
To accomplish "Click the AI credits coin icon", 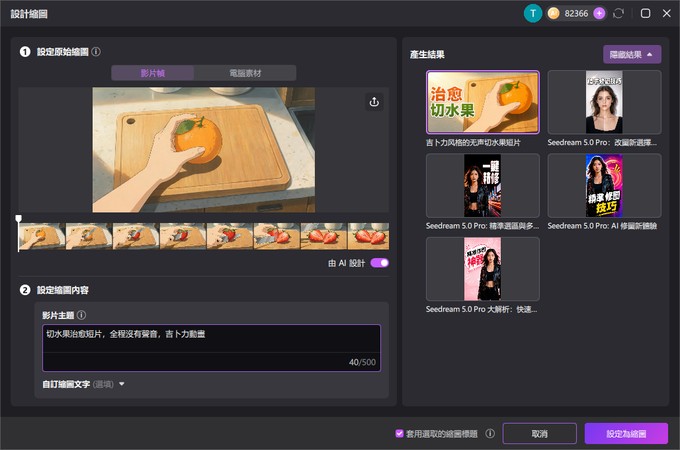I will coord(553,13).
